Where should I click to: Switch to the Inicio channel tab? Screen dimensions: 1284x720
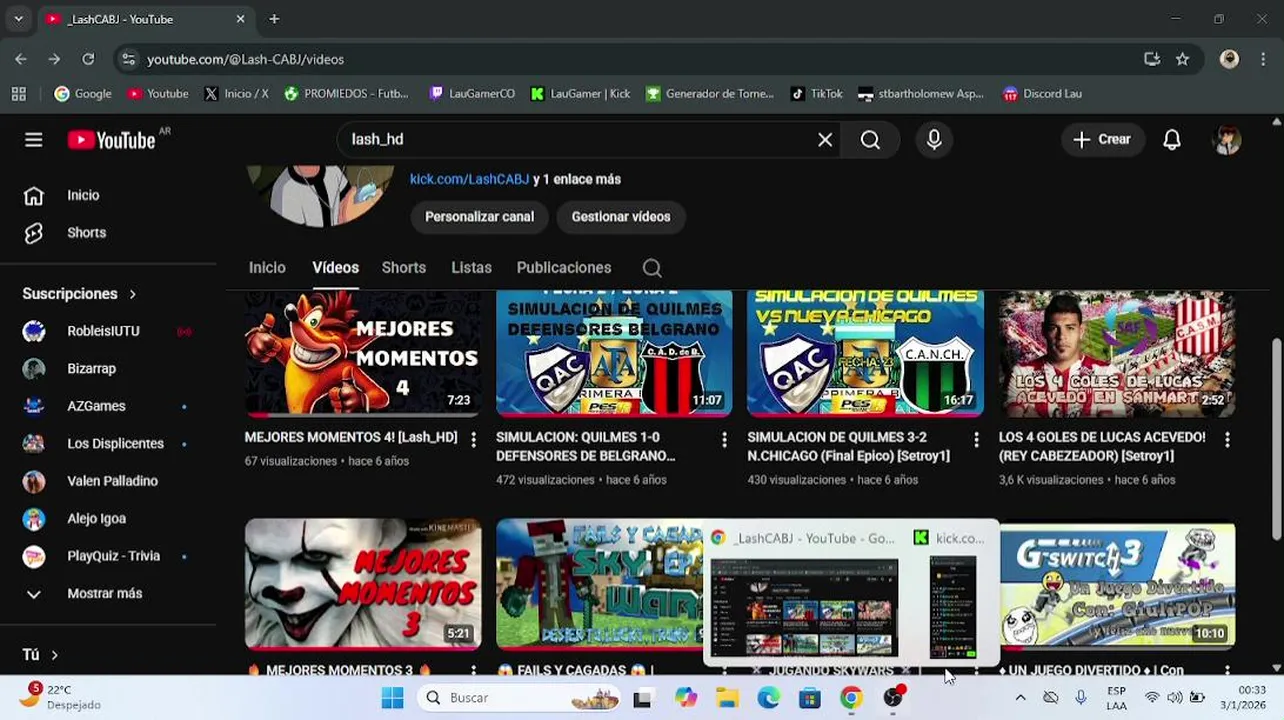click(267, 268)
